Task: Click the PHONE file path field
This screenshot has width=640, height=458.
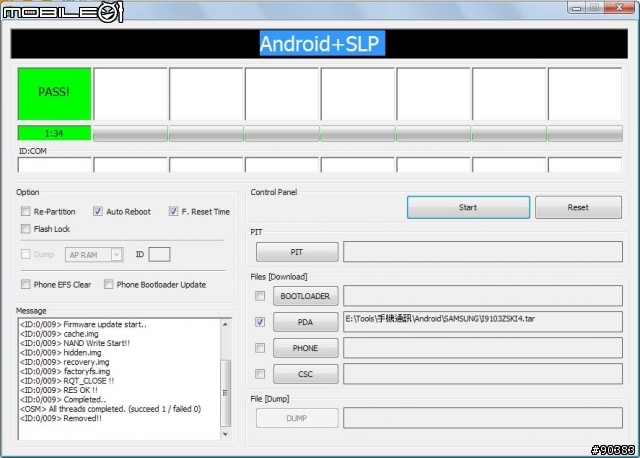Action: 483,348
